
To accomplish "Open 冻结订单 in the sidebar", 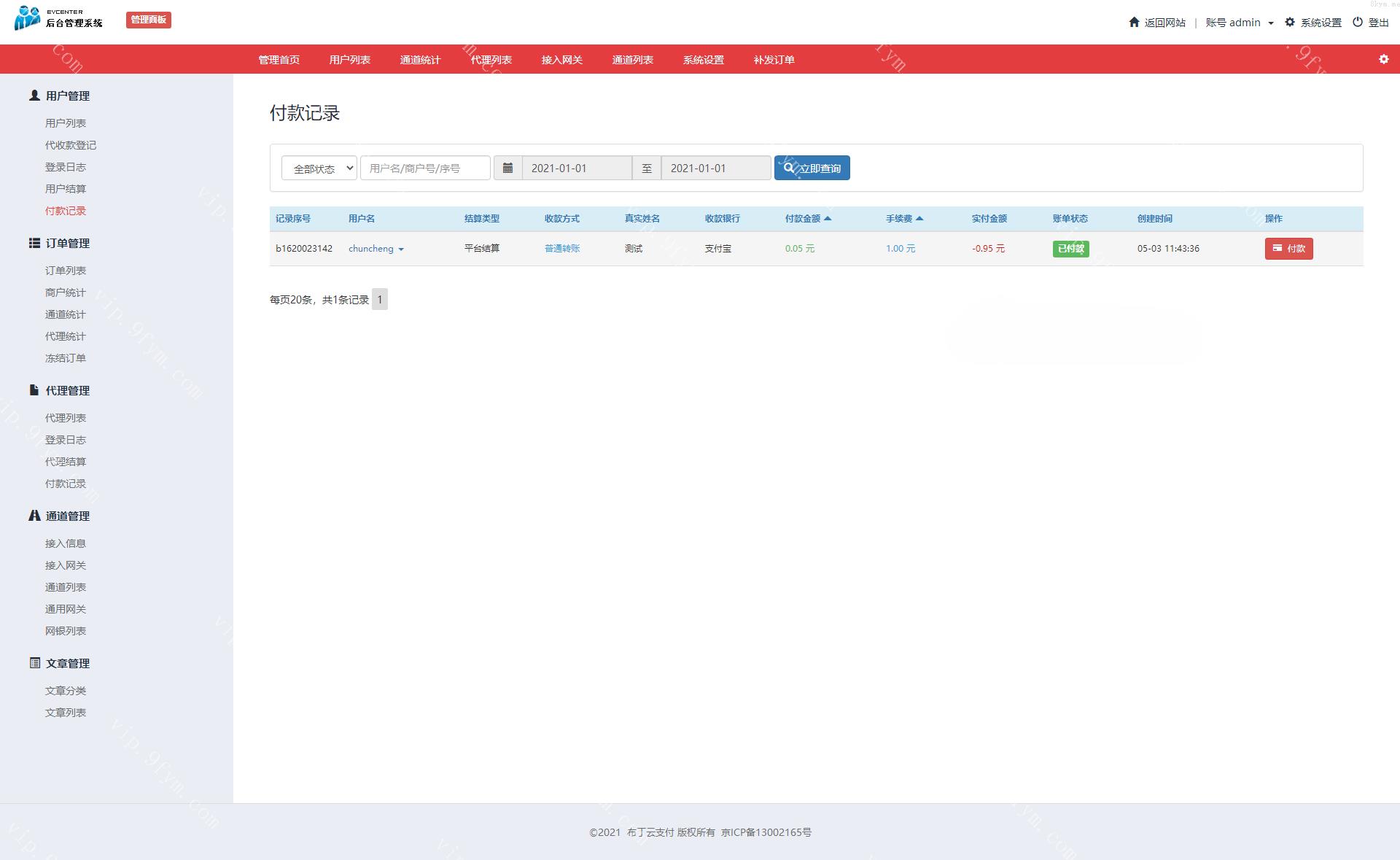I will coord(66,358).
